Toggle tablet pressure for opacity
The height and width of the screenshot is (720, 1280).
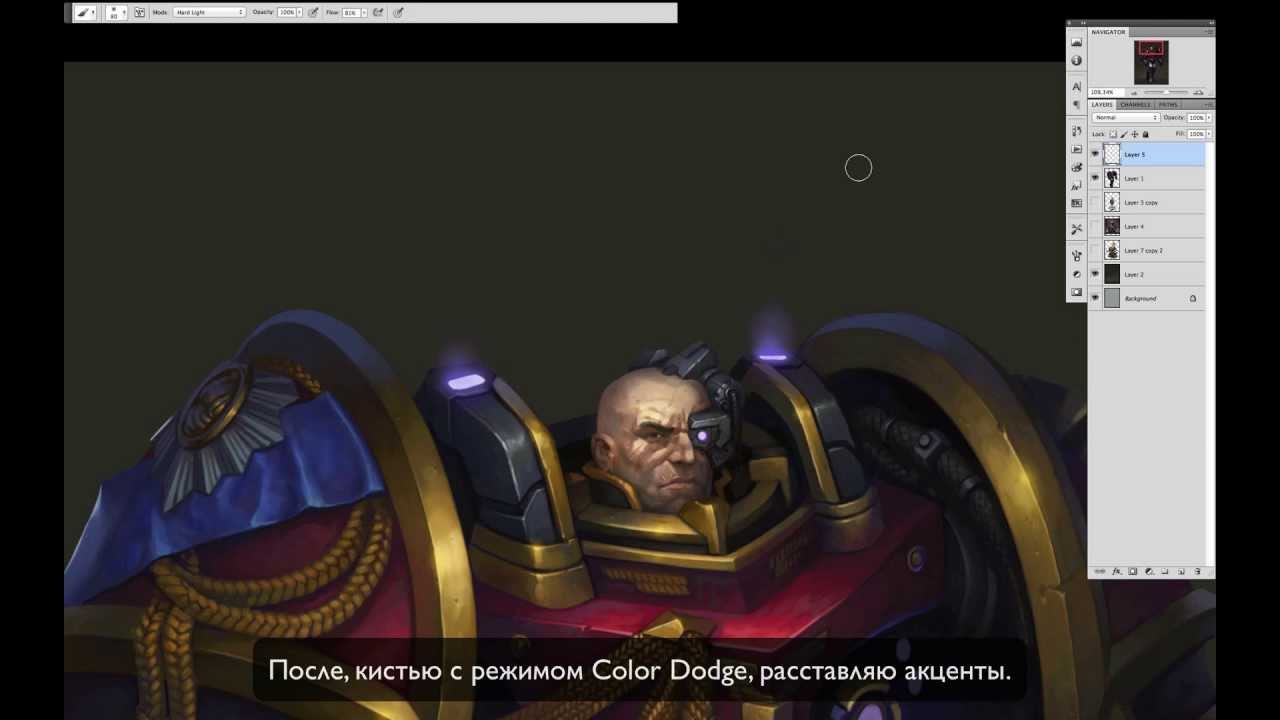click(313, 12)
